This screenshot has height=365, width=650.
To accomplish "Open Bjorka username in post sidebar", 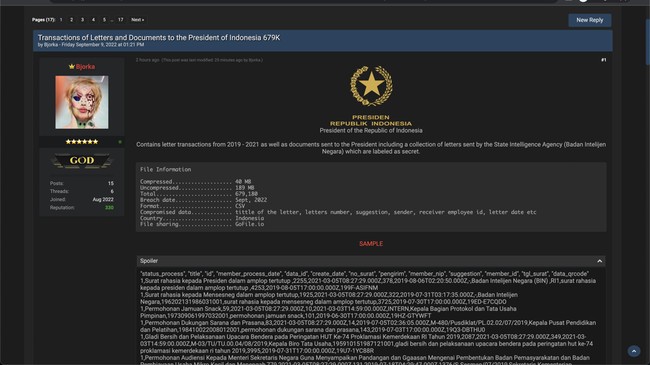I will pos(85,67).
